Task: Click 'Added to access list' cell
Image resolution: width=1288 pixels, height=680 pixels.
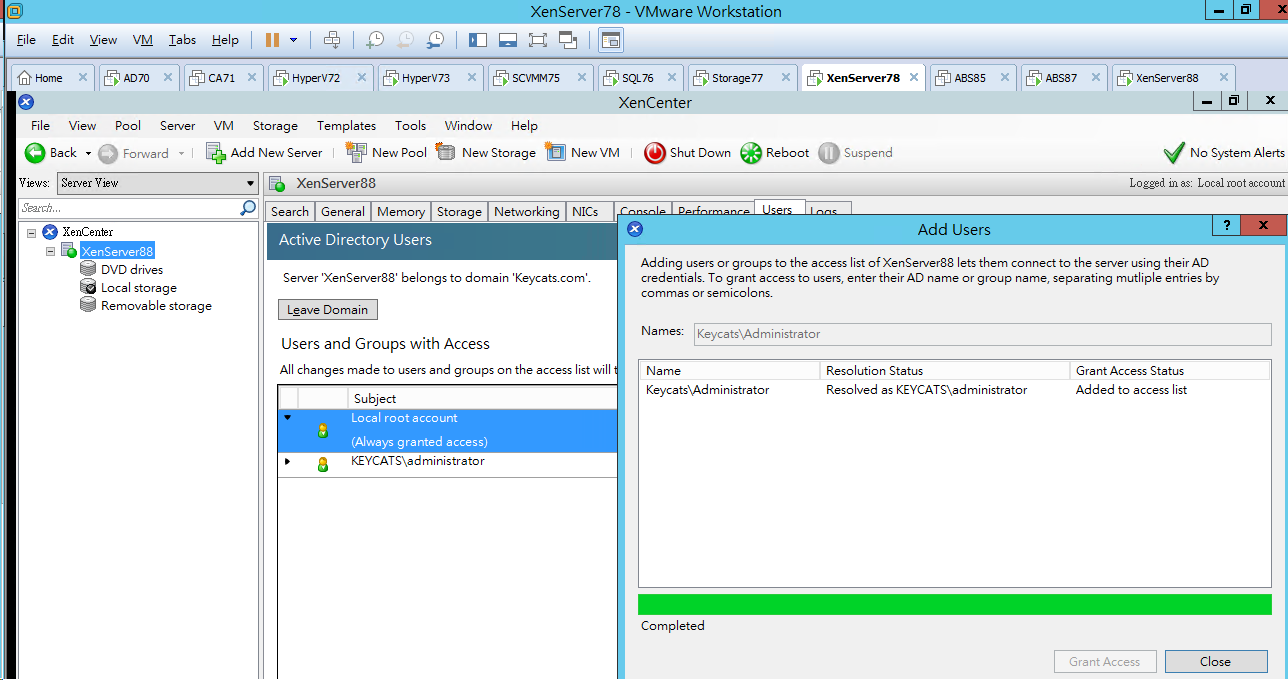Action: pos(1131,390)
